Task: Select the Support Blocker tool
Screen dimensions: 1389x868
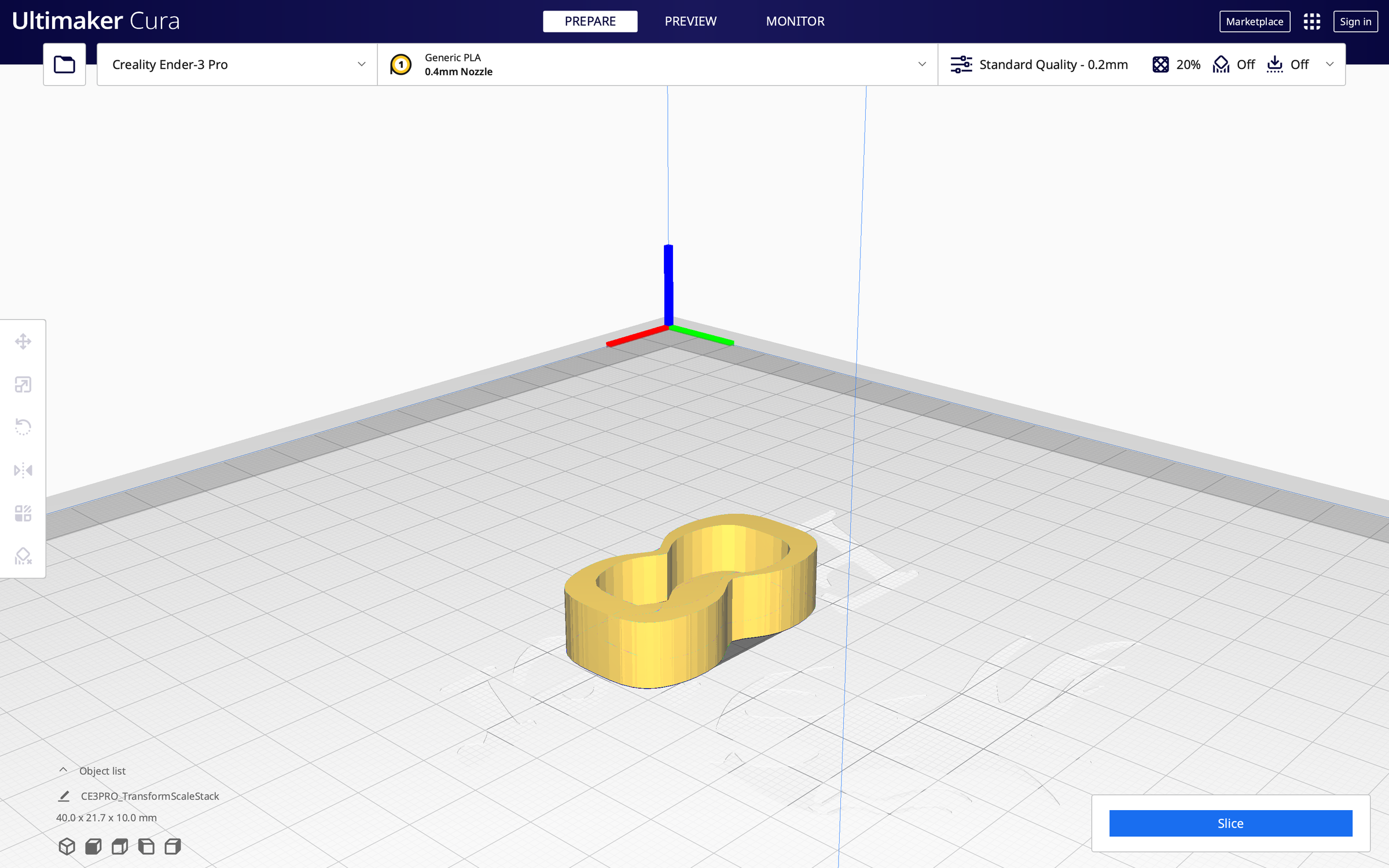Action: click(23, 556)
